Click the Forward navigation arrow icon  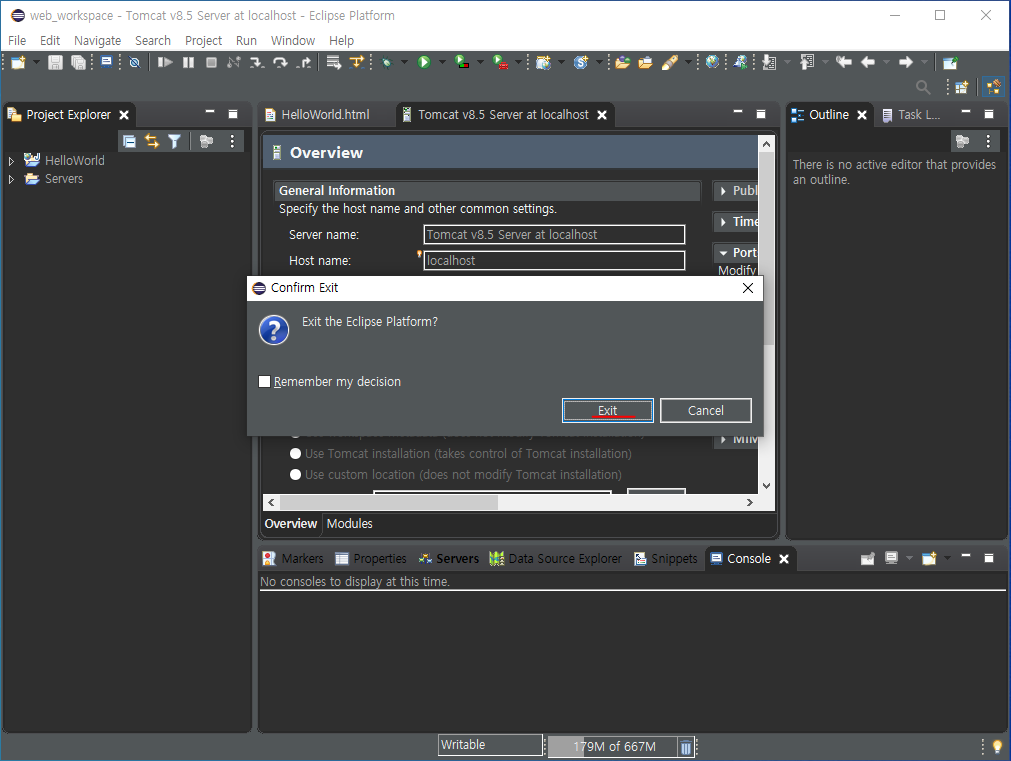(906, 63)
